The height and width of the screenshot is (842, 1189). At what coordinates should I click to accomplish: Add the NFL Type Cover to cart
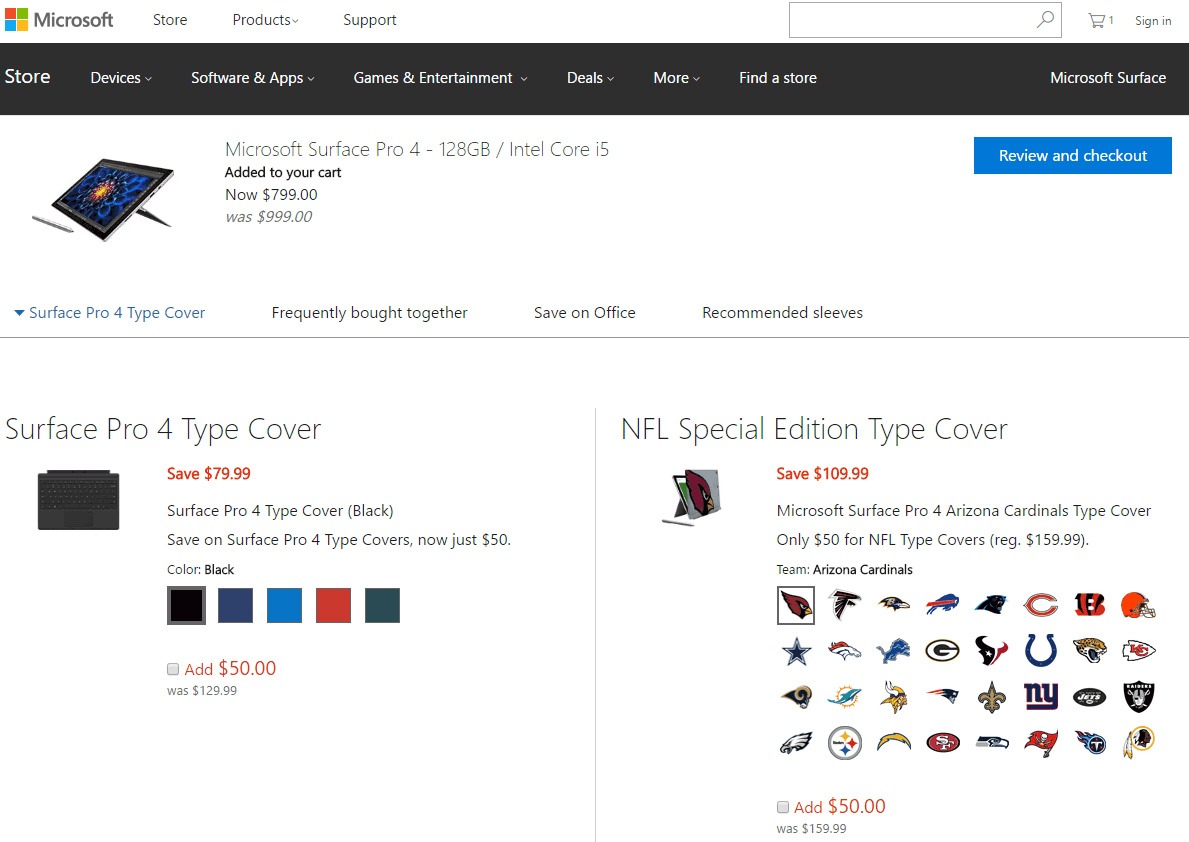coord(783,807)
